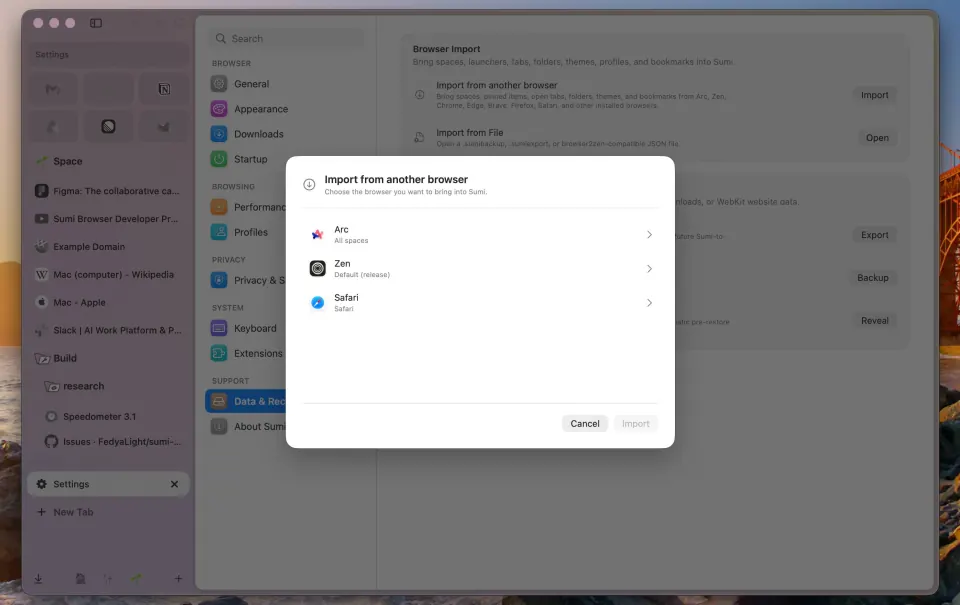Click the Export button
Screen dimensions: 960x605
pyautogui.click(x=874, y=235)
